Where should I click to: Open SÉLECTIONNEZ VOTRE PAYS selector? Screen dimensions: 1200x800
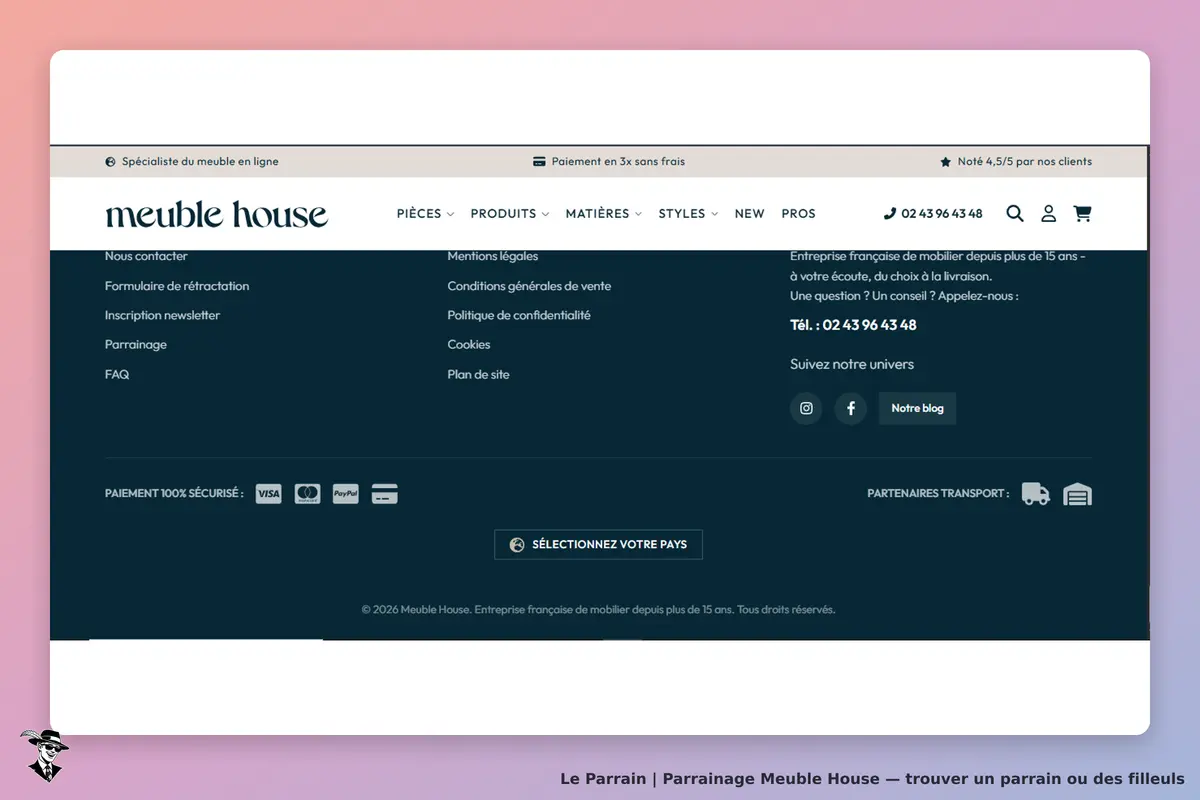point(598,545)
